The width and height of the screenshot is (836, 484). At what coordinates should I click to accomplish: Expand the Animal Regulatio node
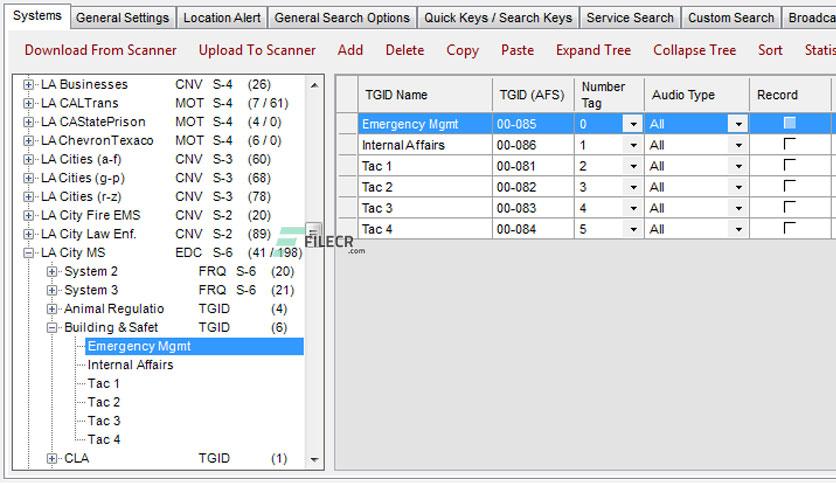click(52, 309)
